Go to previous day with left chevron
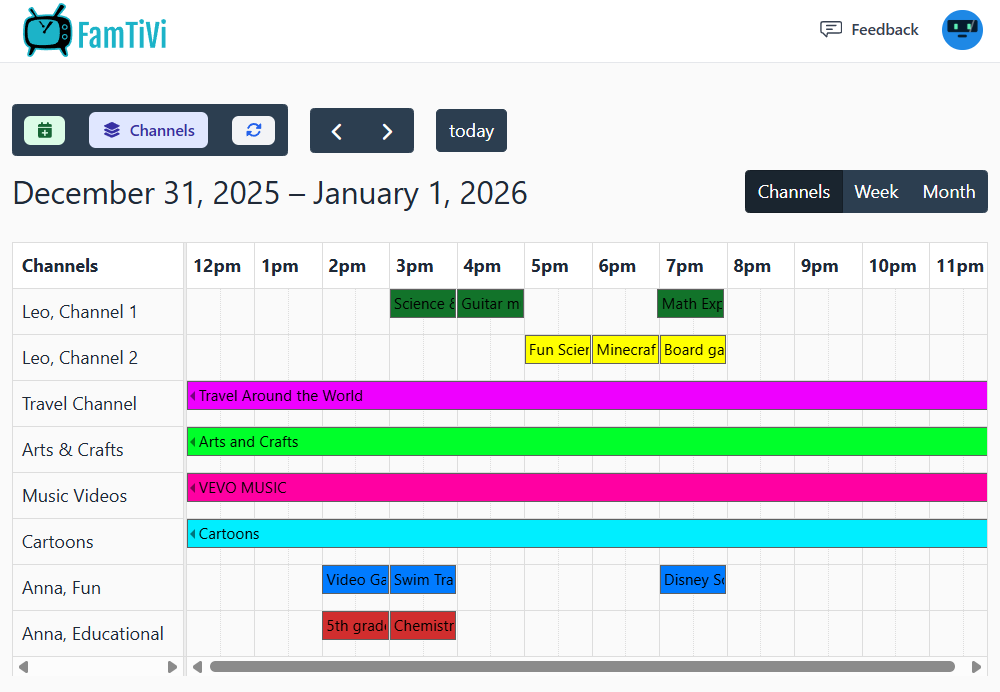The height and width of the screenshot is (692, 1000). (337, 131)
